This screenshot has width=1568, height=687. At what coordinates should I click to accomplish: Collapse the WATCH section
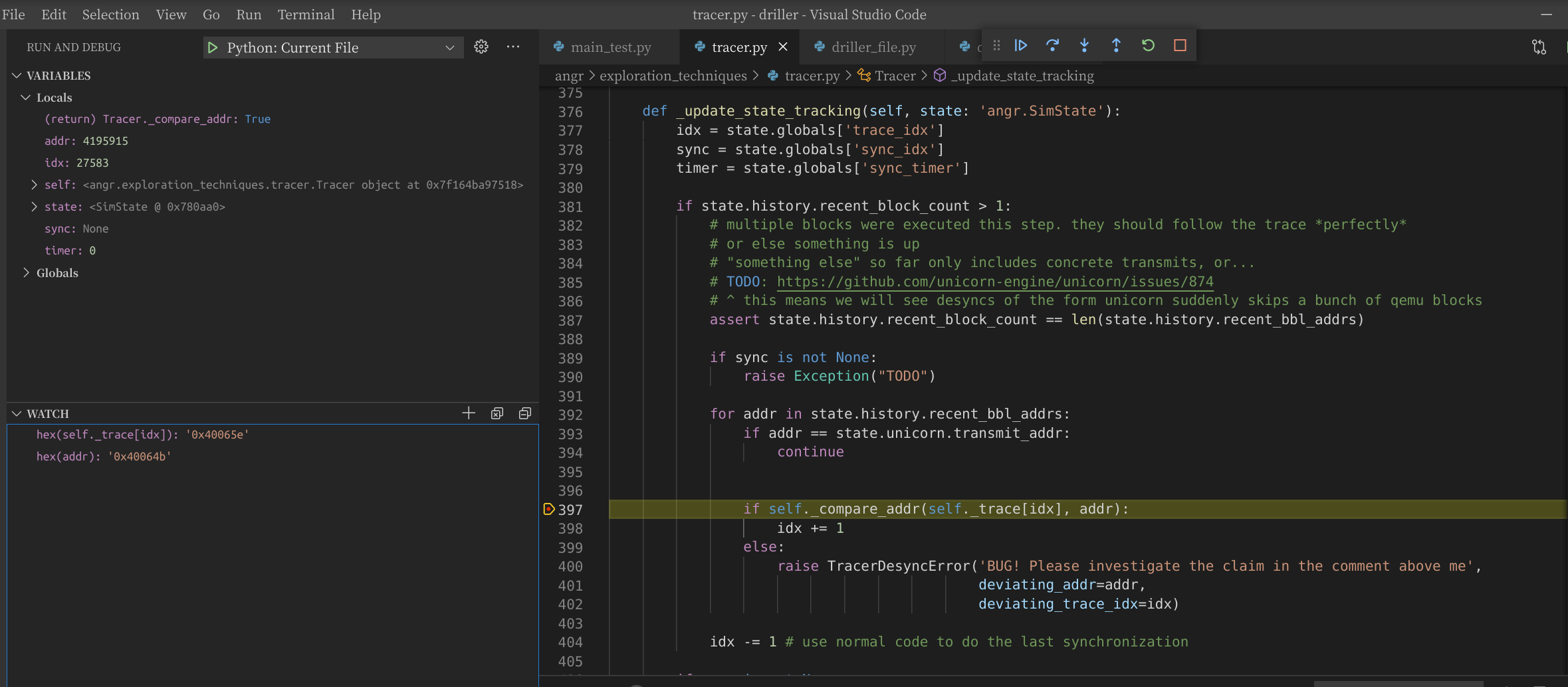[17, 414]
